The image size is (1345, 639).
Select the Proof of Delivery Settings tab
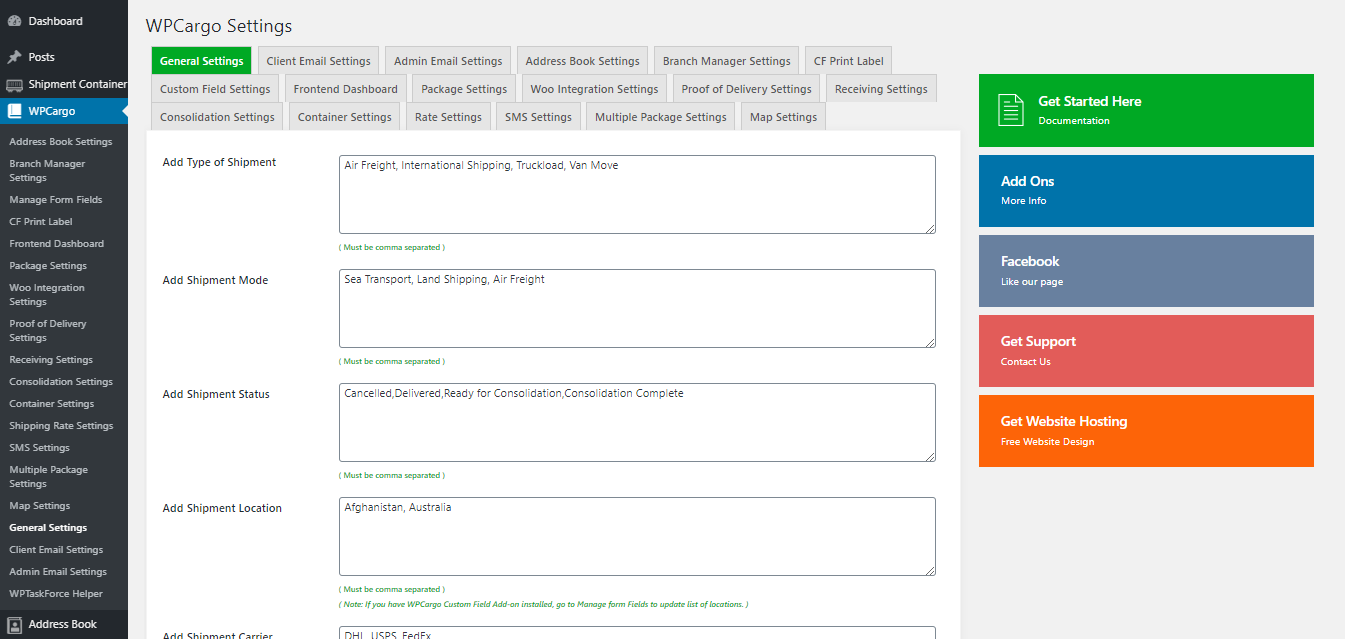click(x=746, y=89)
